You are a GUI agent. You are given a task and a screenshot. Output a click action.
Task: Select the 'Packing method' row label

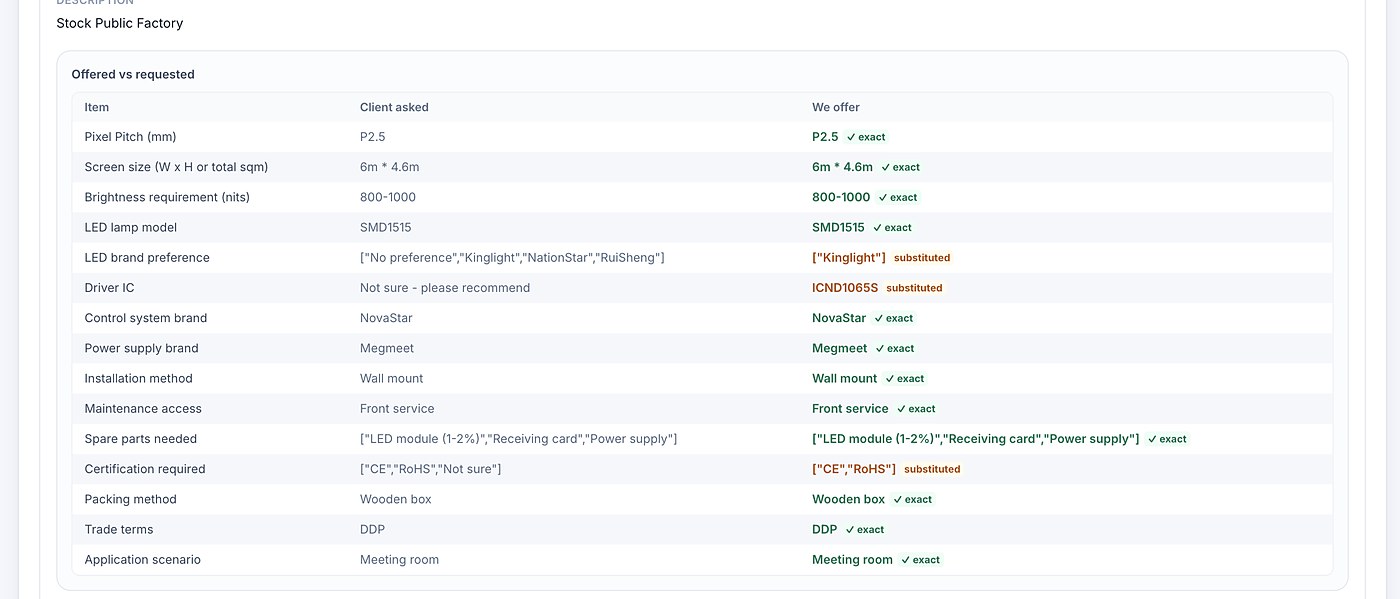click(130, 499)
